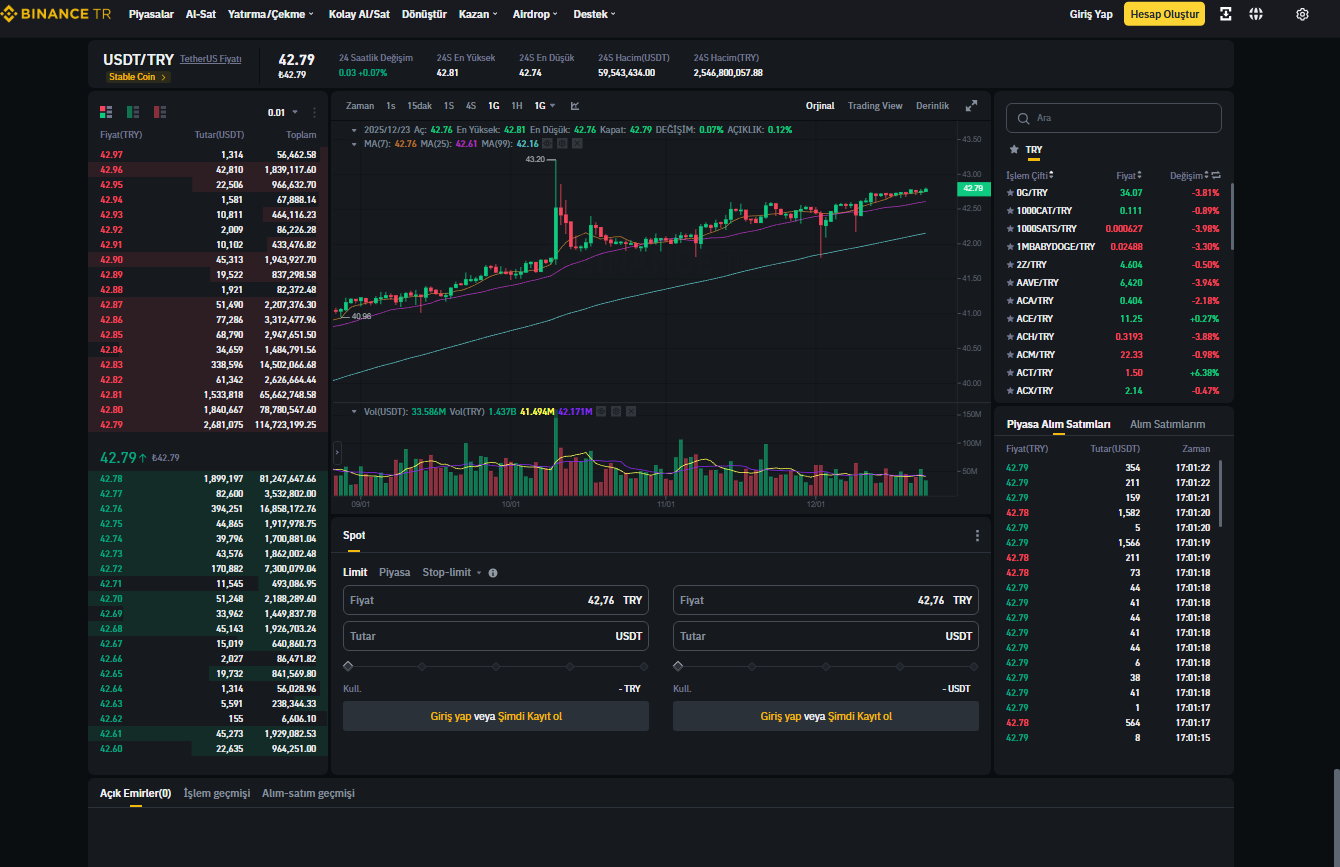Toggle Volume indicator visibility with eye icon
The height and width of the screenshot is (867, 1340).
click(602, 411)
